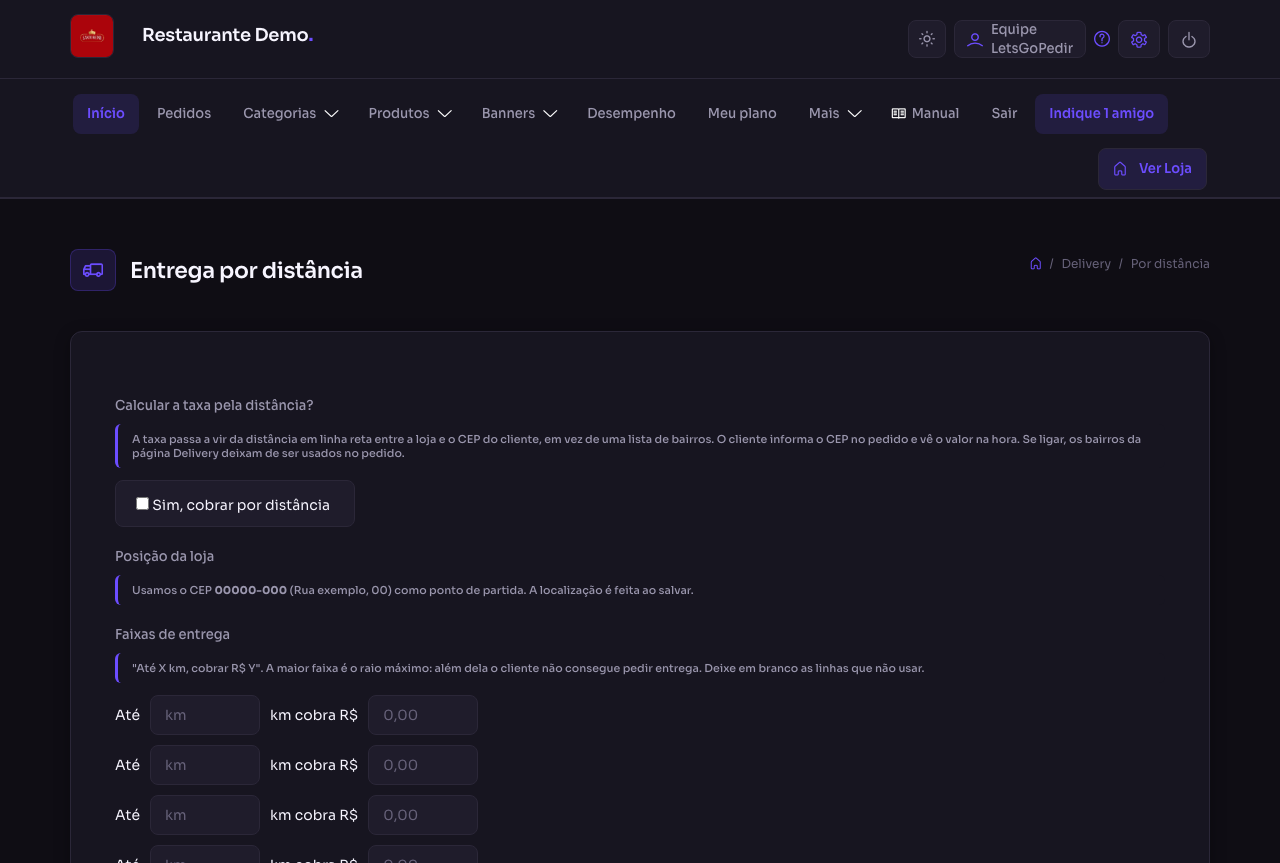Open the Manual link
Screen dimensions: 1280x863
click(x=925, y=114)
